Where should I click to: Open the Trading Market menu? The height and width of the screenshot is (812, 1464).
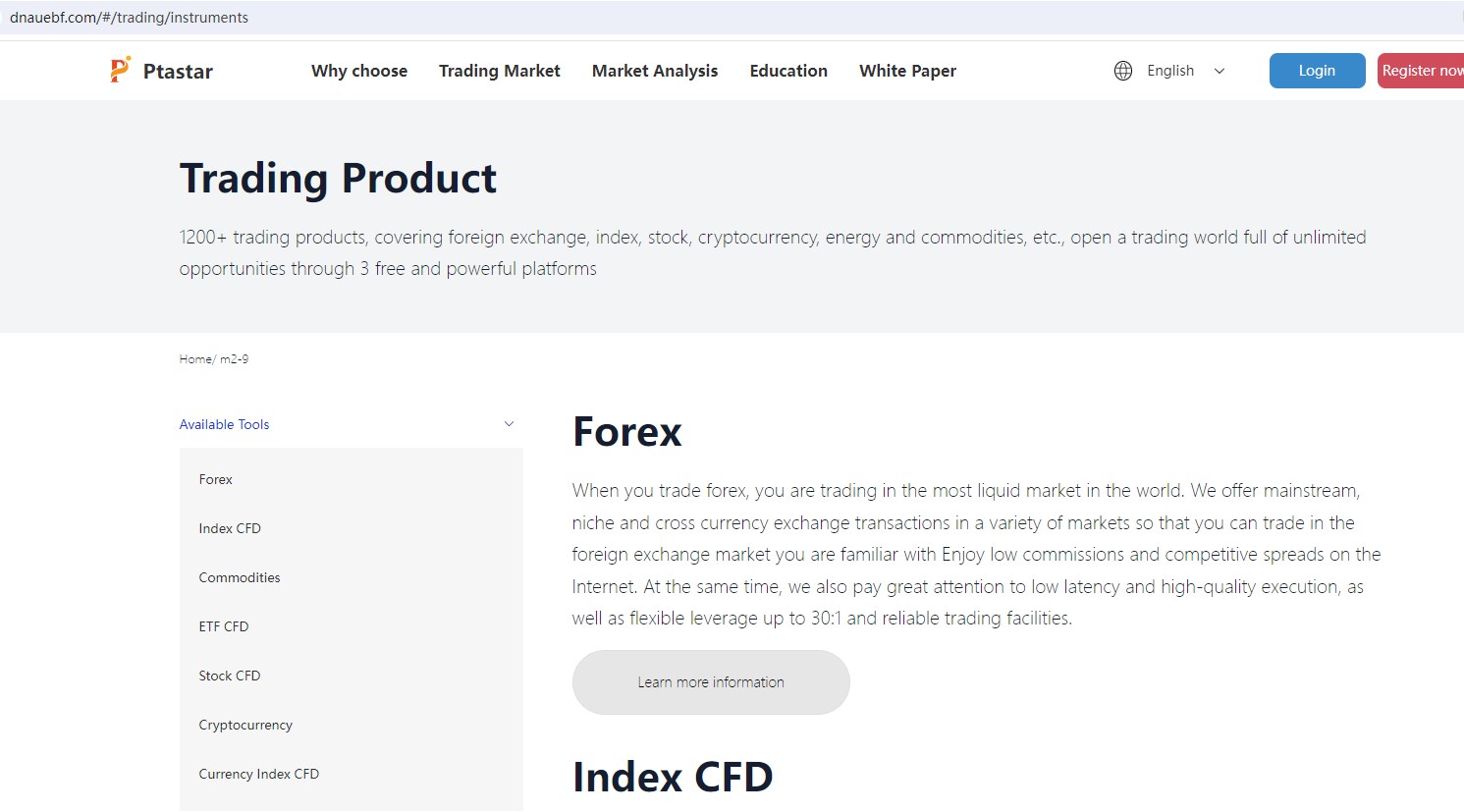(499, 71)
